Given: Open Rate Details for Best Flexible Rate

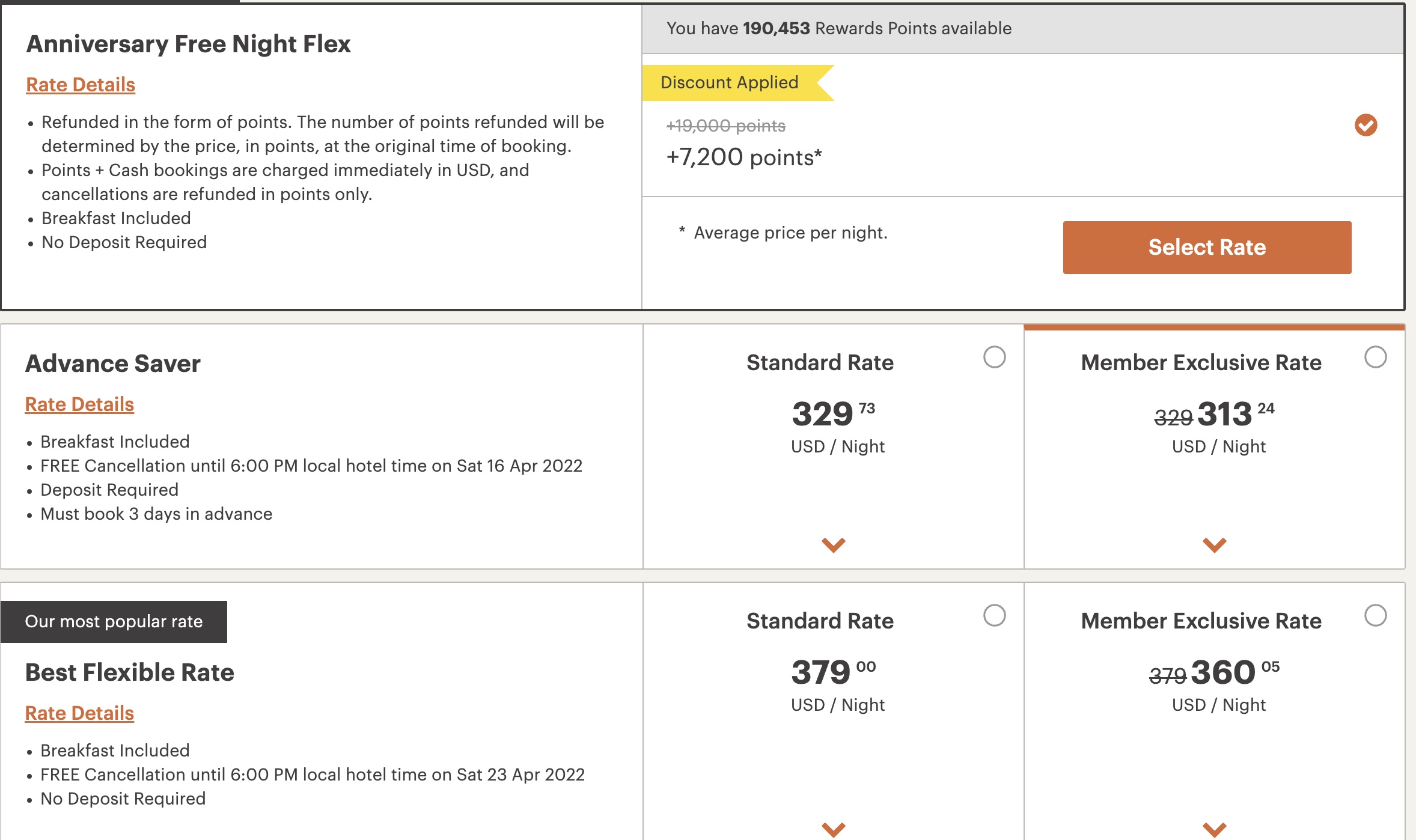Looking at the screenshot, I should tap(79, 713).
